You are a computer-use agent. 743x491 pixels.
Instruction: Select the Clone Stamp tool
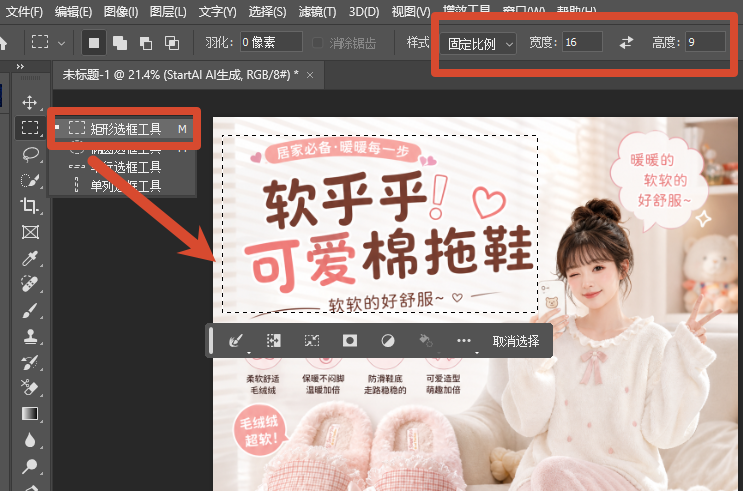tap(30, 337)
